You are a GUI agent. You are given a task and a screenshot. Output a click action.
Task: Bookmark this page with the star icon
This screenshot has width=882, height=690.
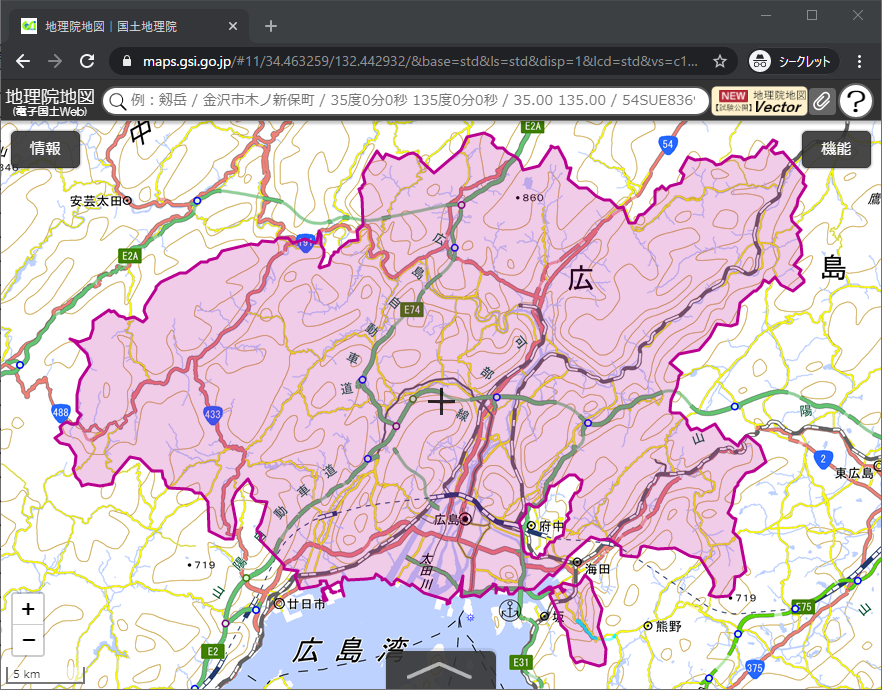click(x=719, y=61)
